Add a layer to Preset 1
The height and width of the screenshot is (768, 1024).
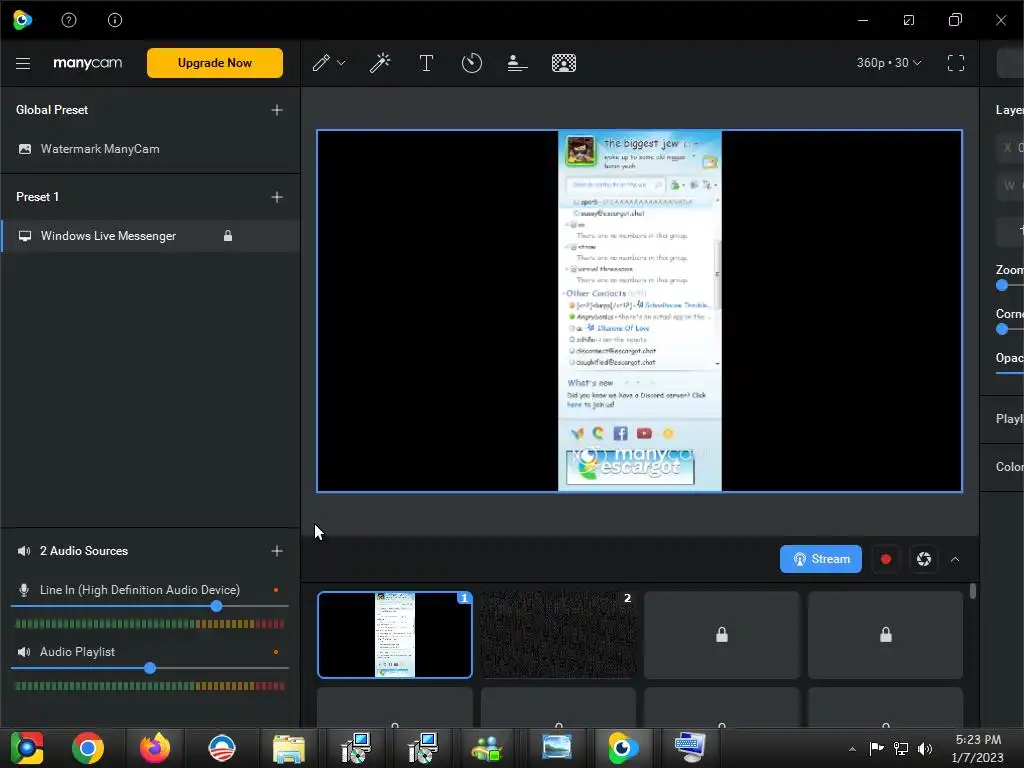pos(277,197)
